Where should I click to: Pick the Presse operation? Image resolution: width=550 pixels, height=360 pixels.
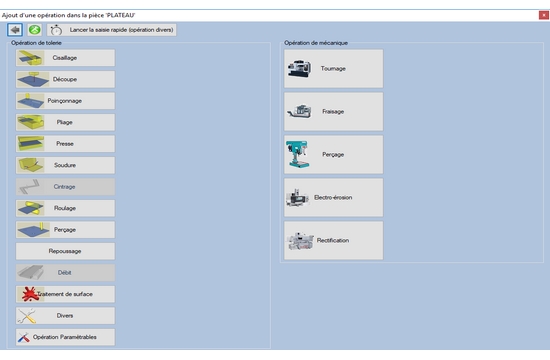click(x=65, y=144)
